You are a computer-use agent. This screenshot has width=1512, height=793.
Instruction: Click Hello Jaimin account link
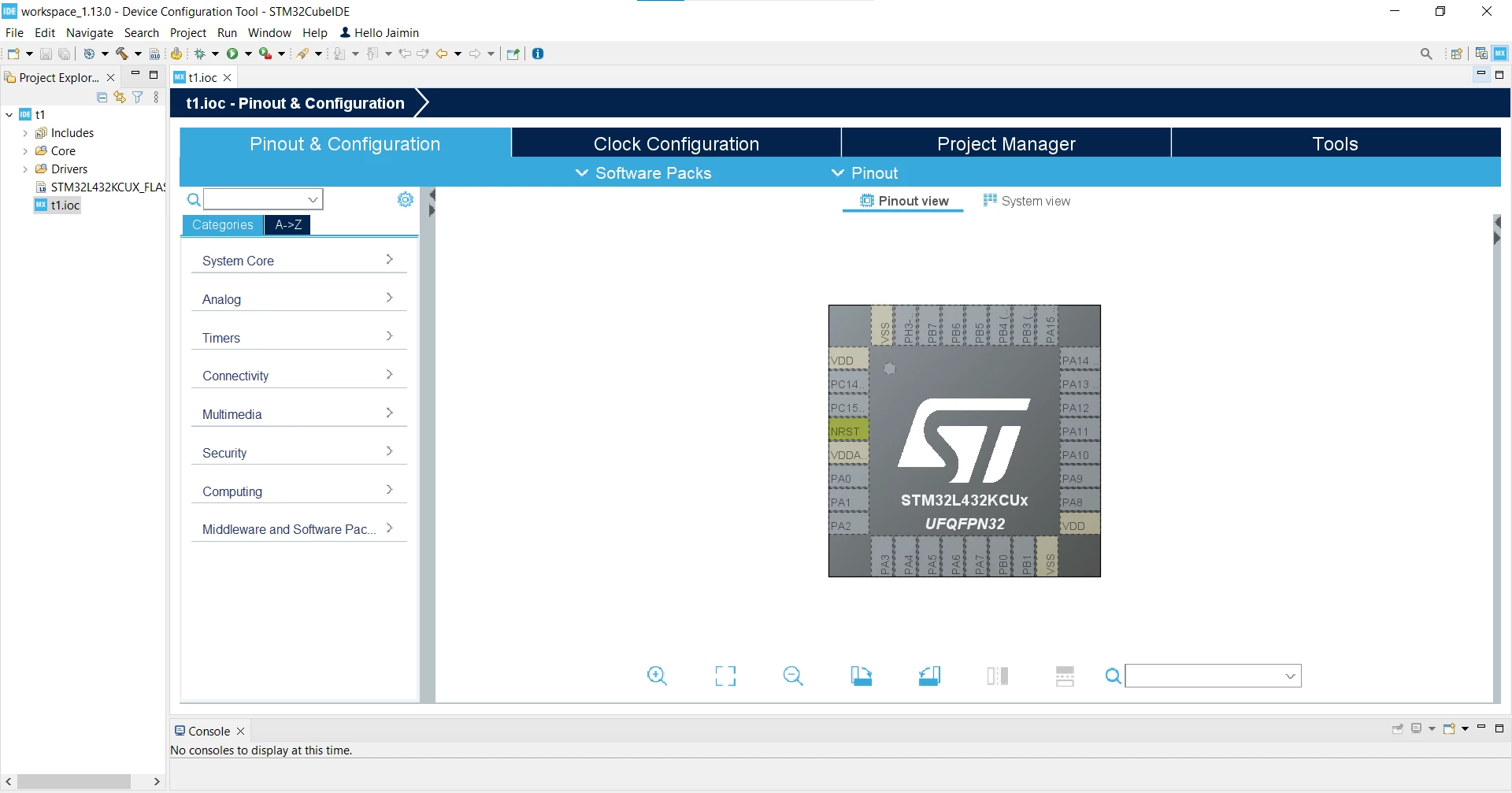380,32
